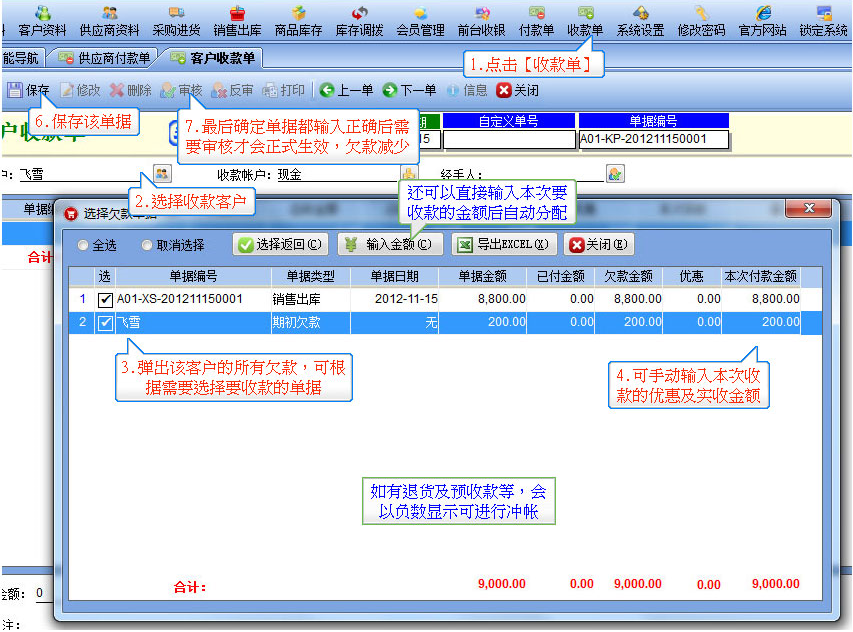Go to previous record with 上一单
The height and width of the screenshot is (632, 853).
coord(347,90)
